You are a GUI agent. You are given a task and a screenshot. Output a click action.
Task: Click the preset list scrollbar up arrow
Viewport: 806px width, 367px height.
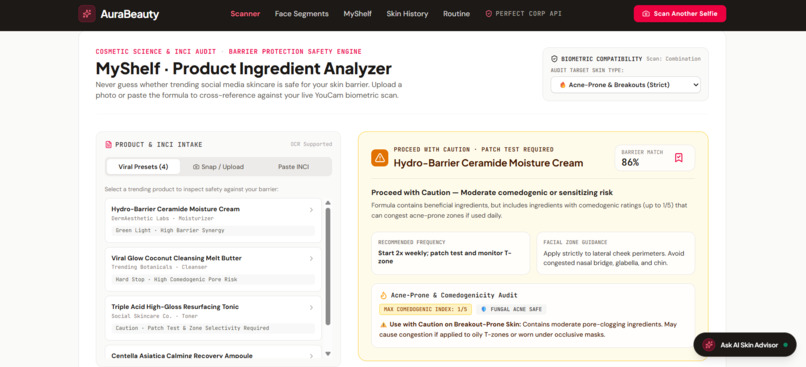click(328, 203)
